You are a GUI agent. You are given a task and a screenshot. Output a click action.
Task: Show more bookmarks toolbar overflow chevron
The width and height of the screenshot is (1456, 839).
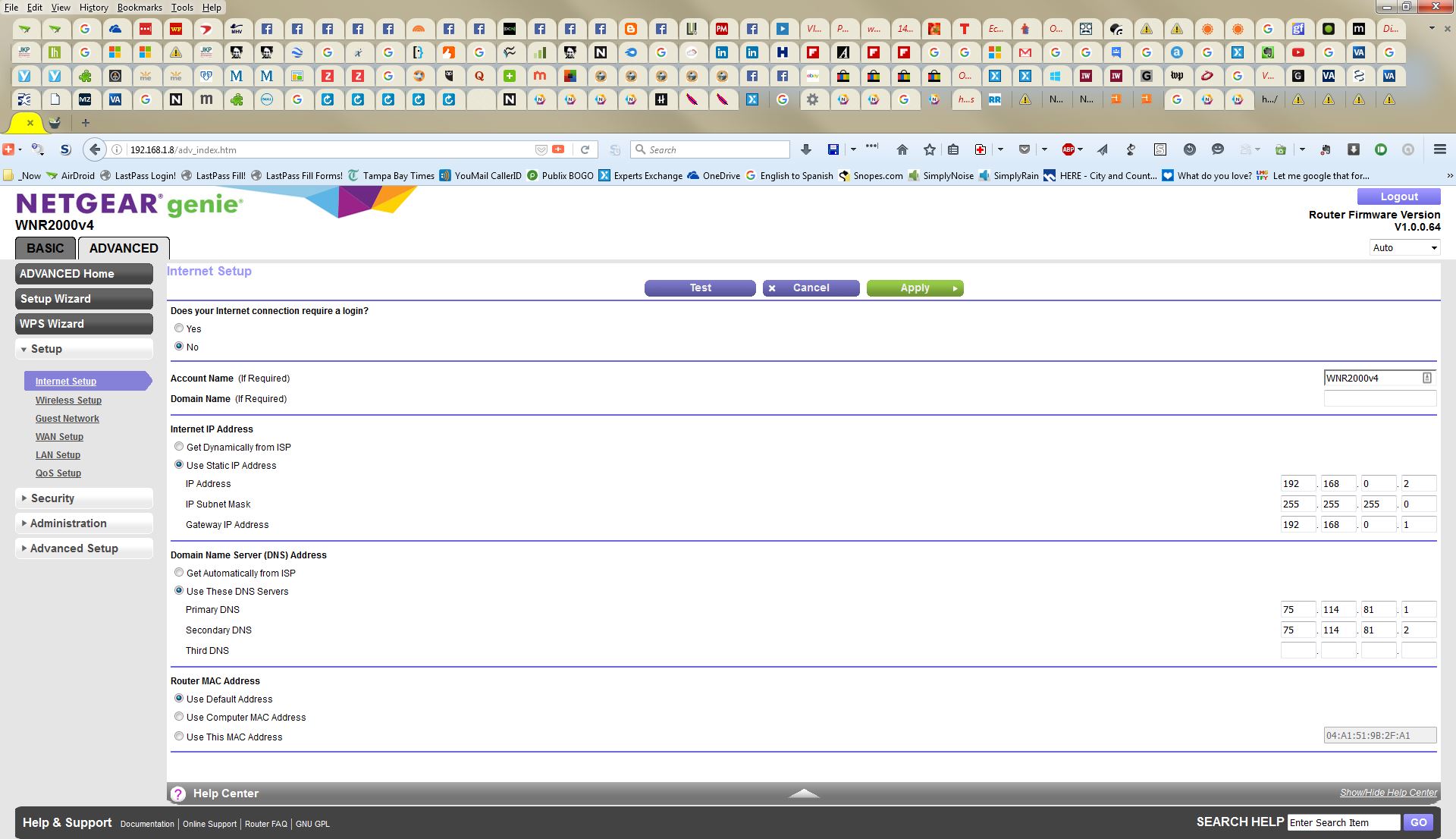pos(1449,175)
